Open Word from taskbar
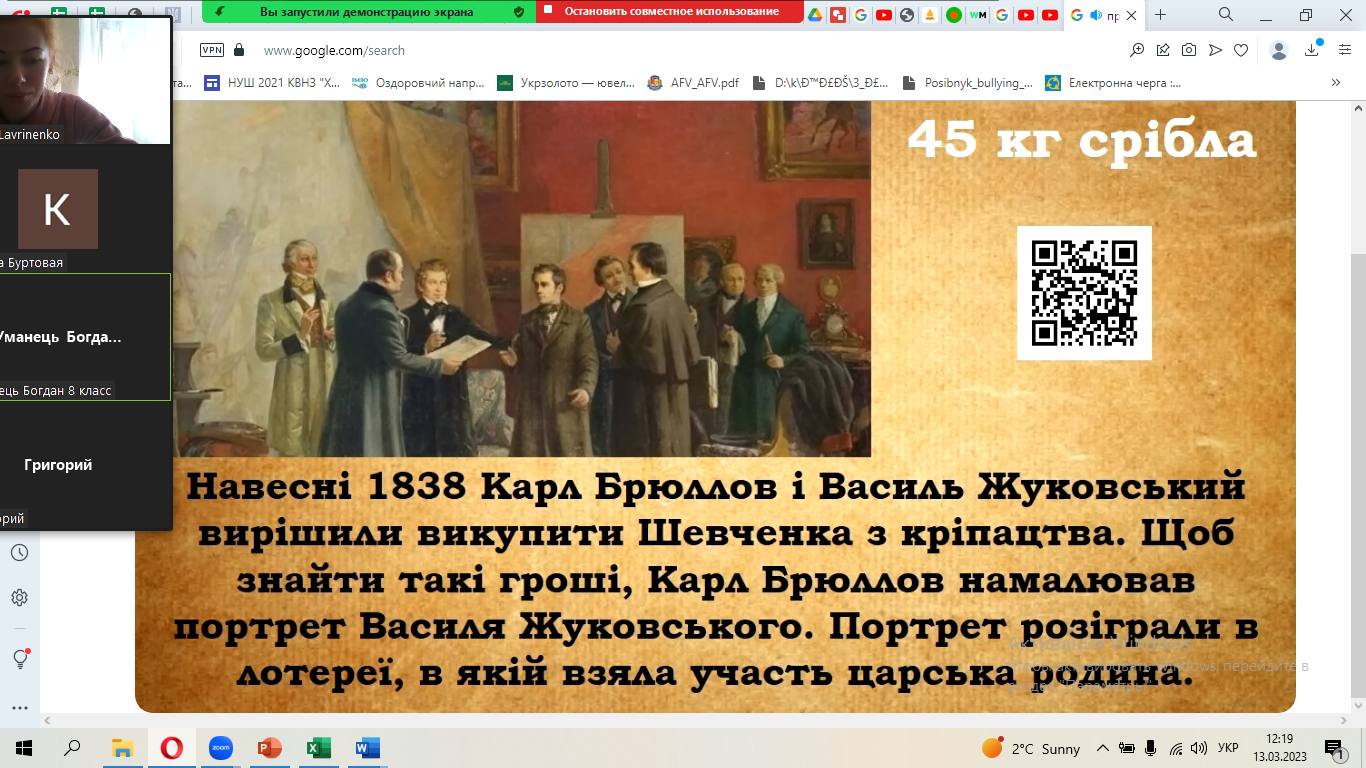 pos(367,748)
